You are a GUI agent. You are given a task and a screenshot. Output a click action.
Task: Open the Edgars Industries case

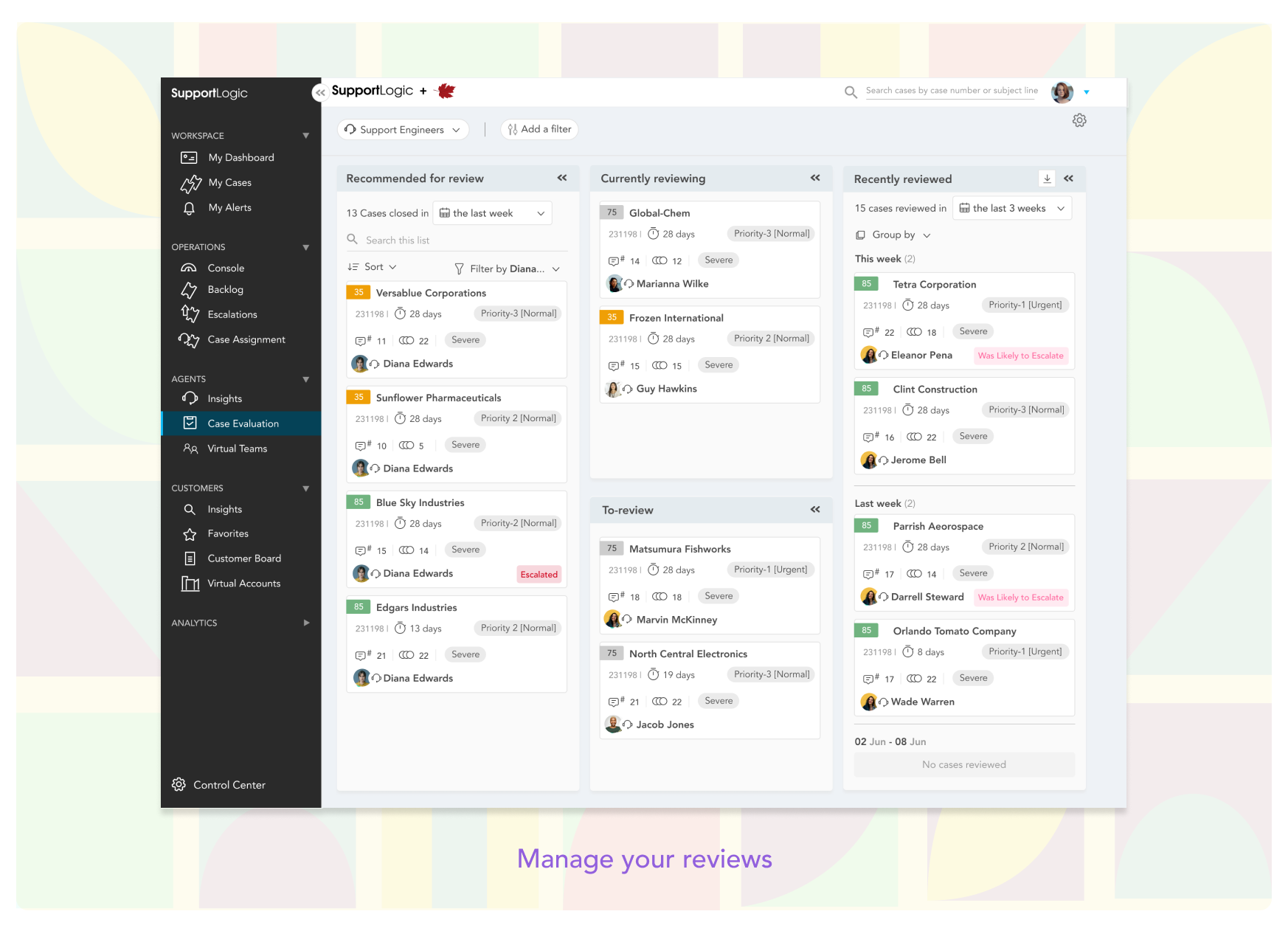[x=456, y=644]
